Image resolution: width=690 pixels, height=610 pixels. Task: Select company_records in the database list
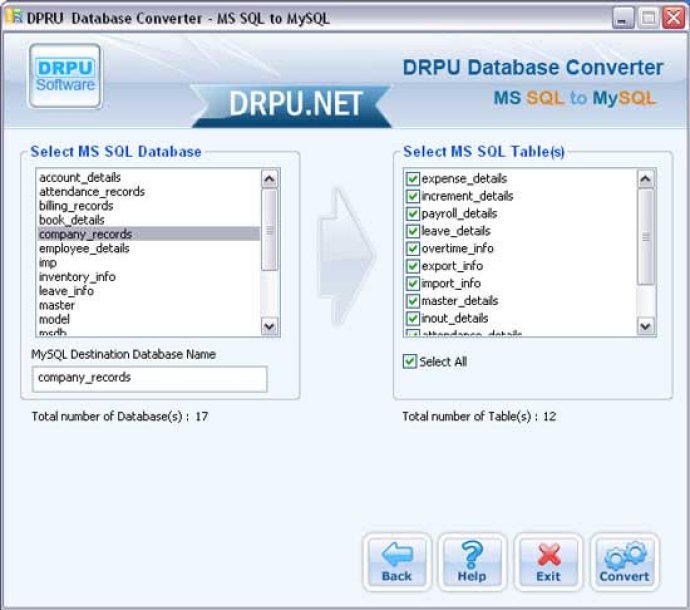coord(149,234)
